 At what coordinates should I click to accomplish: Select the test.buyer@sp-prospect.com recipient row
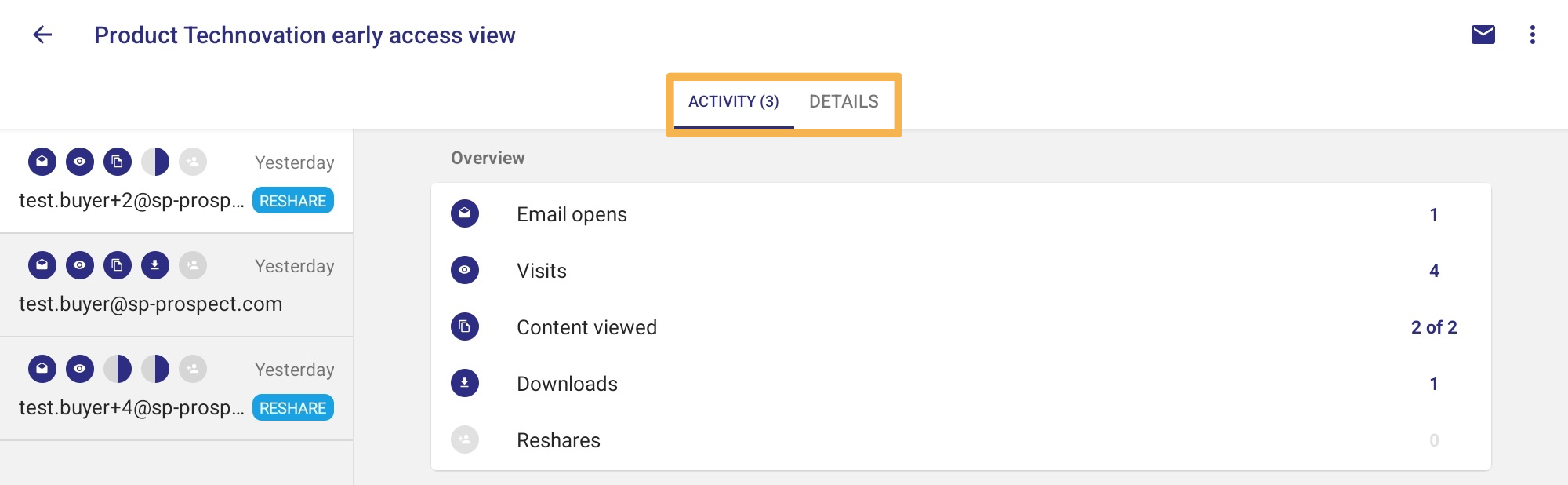coord(176,285)
